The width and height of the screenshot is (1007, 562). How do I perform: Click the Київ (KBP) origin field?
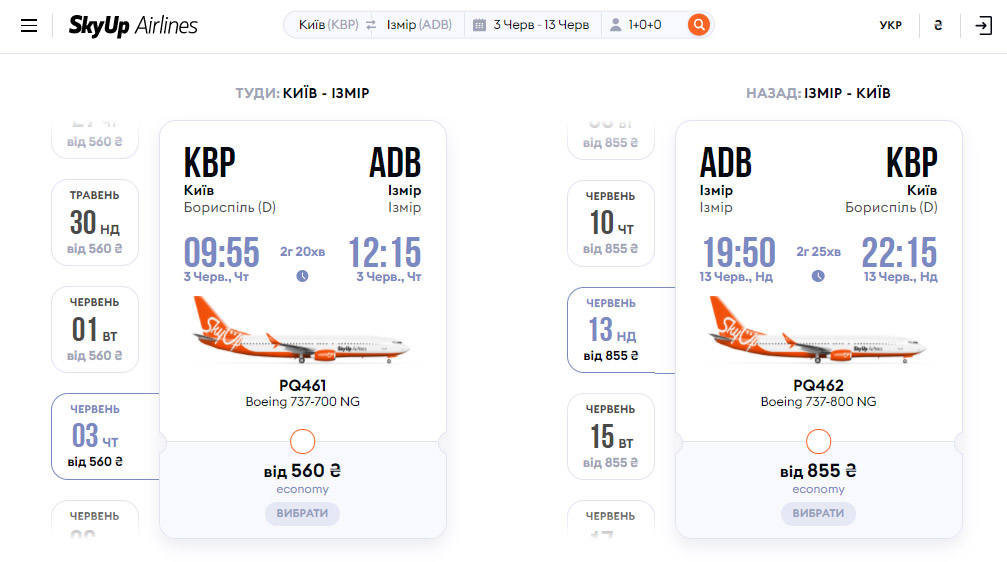pos(328,25)
